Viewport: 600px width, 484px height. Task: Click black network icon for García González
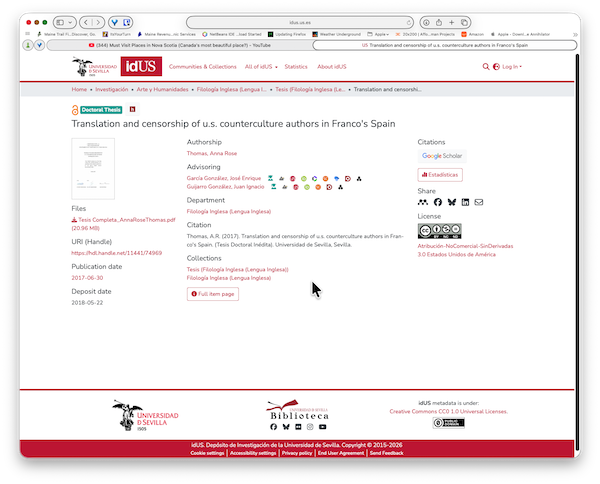pyautogui.click(x=359, y=179)
